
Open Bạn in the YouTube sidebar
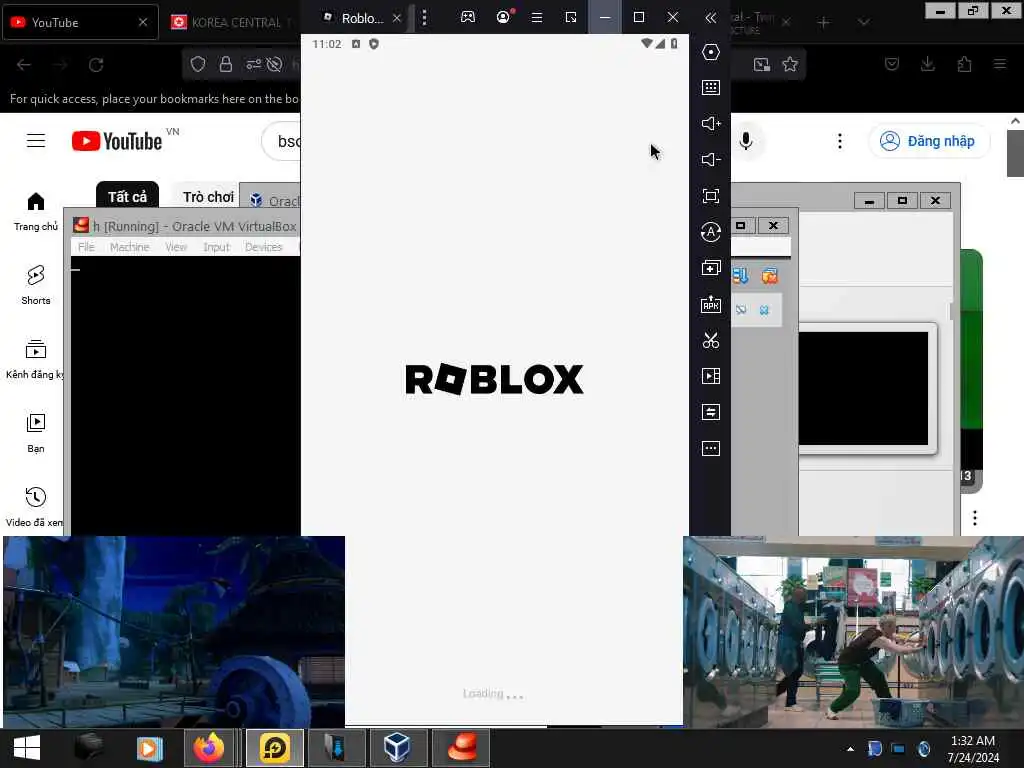pyautogui.click(x=36, y=433)
